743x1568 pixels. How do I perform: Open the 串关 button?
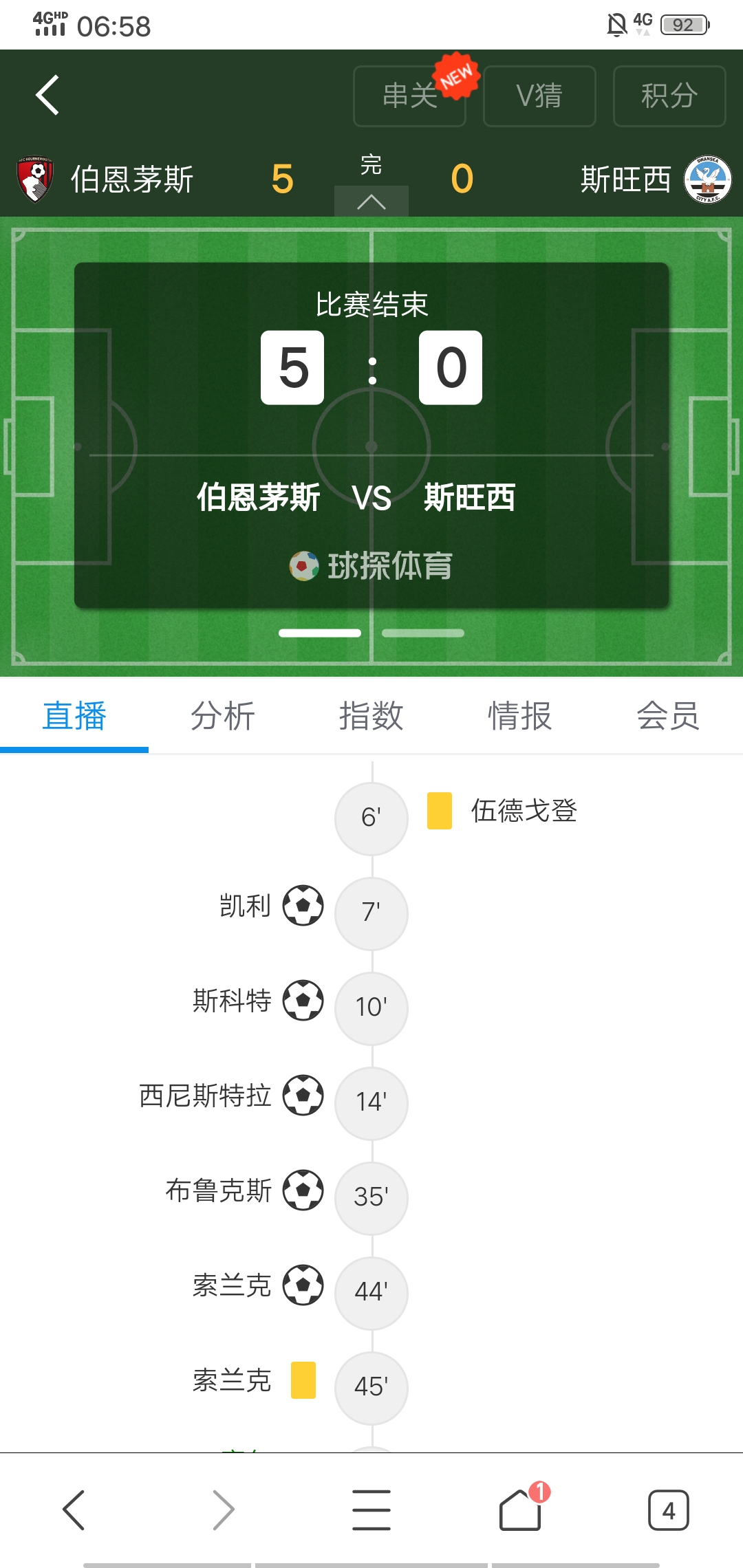pyautogui.click(x=410, y=96)
